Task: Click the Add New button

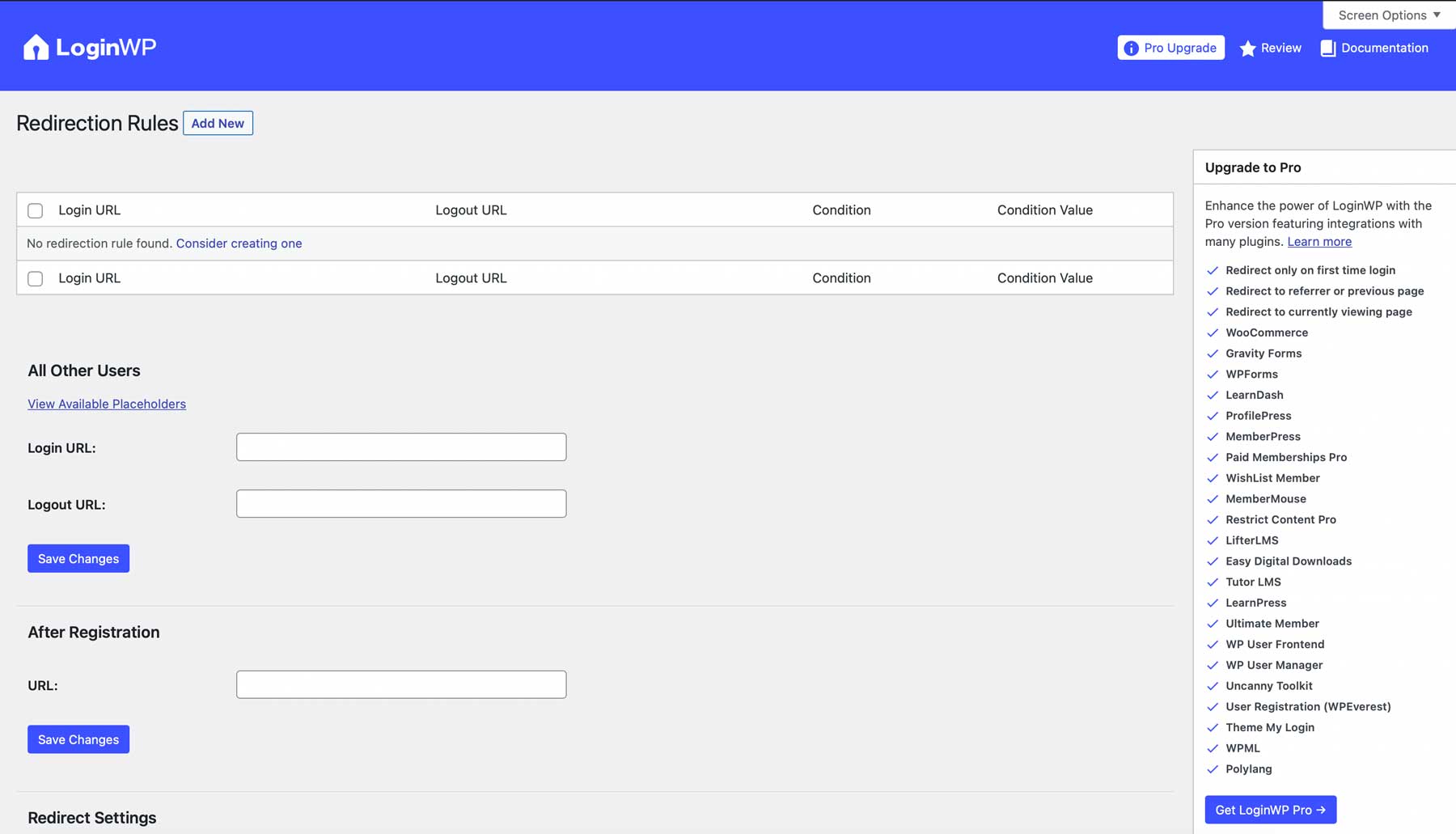Action: [x=218, y=123]
